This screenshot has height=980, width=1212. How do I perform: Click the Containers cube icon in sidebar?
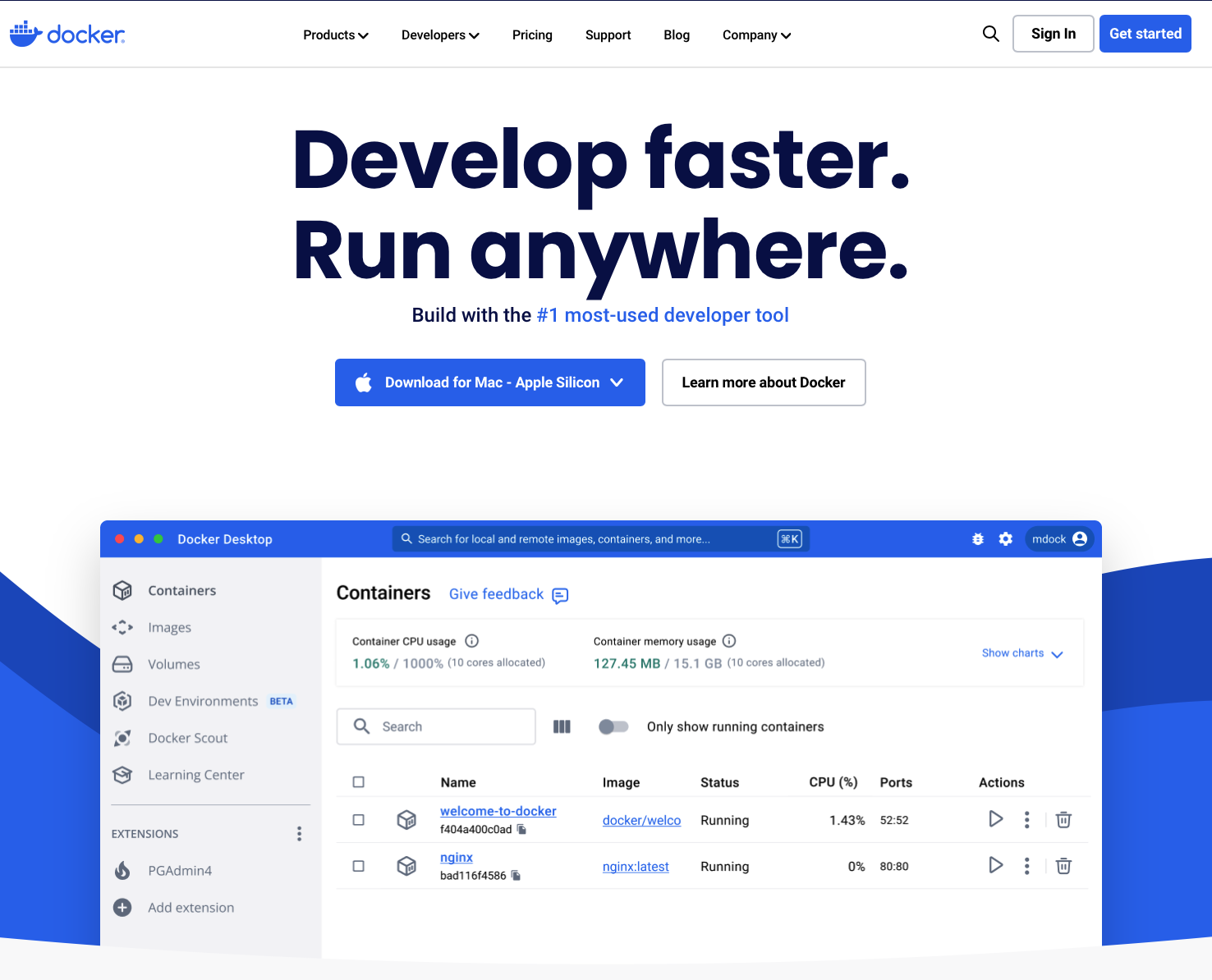point(122,590)
